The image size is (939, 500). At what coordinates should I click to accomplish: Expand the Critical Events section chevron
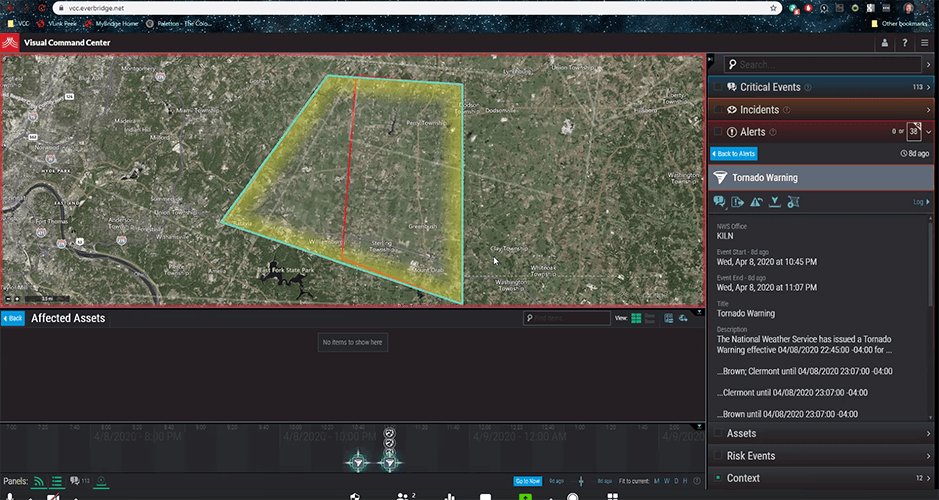click(929, 87)
